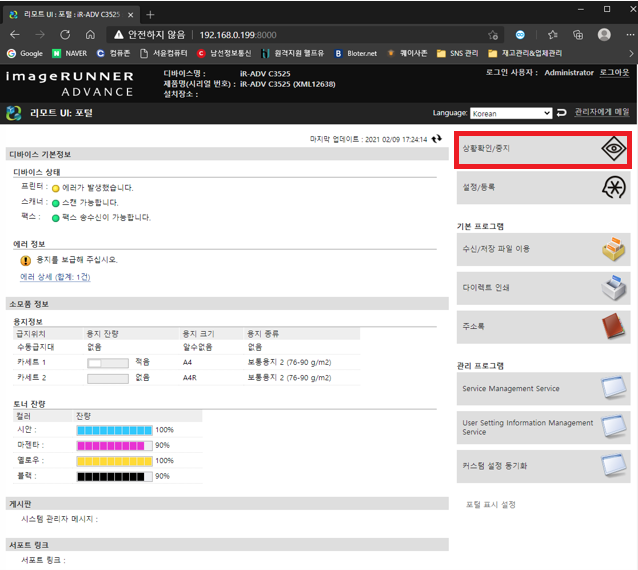Screen dimensions: 638x570
Task: Open the 케이사존 bookmark
Action: 407,53
